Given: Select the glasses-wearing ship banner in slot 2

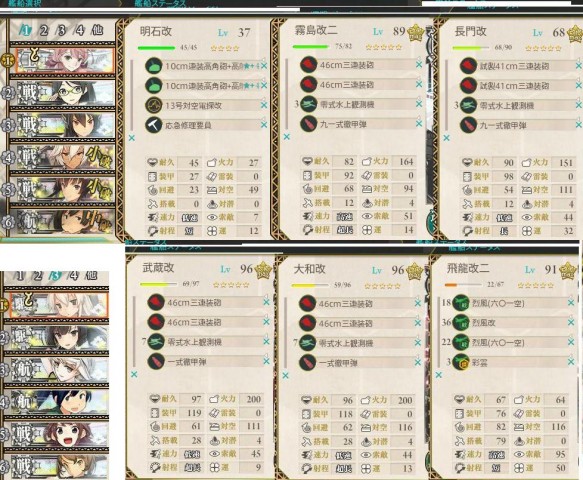Looking at the screenshot, I should [63, 93].
